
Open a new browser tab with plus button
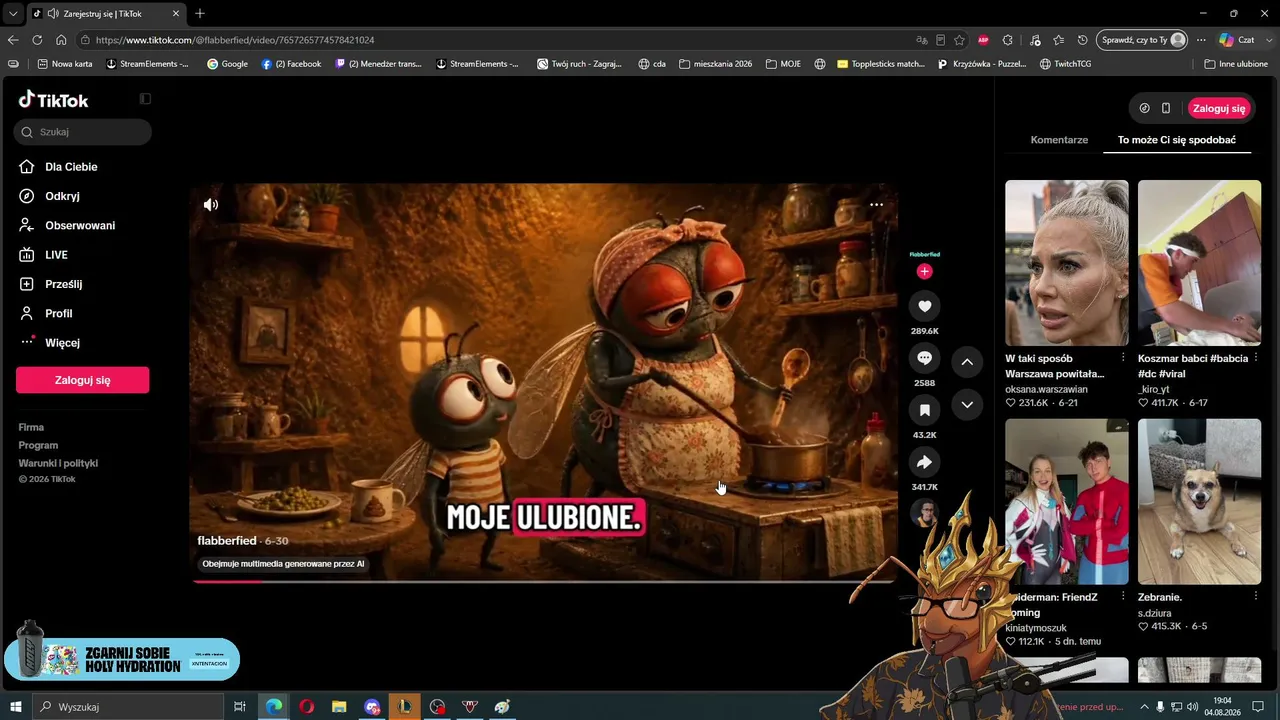coord(200,14)
